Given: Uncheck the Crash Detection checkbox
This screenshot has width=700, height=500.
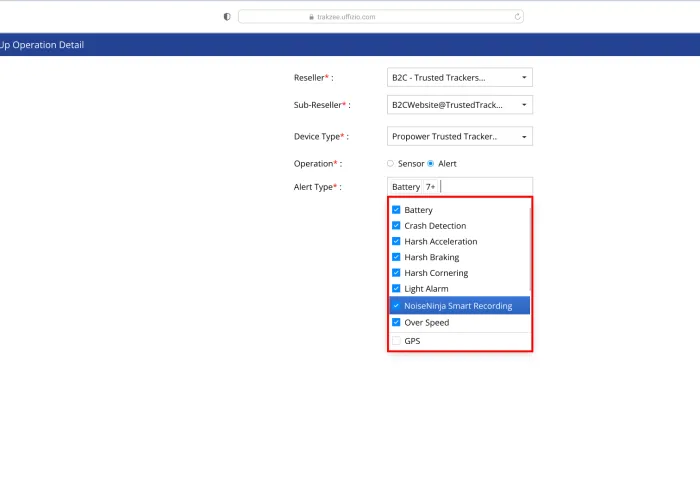Looking at the screenshot, I should pyautogui.click(x=396, y=226).
